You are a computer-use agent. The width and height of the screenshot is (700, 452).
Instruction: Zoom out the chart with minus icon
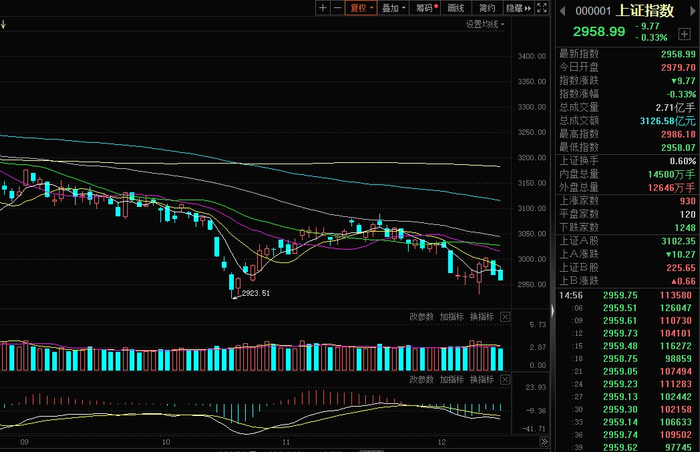(x=338, y=8)
